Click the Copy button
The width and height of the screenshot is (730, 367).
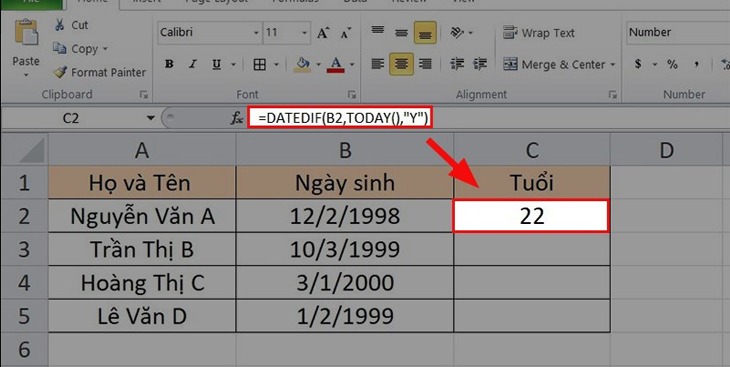(x=75, y=48)
